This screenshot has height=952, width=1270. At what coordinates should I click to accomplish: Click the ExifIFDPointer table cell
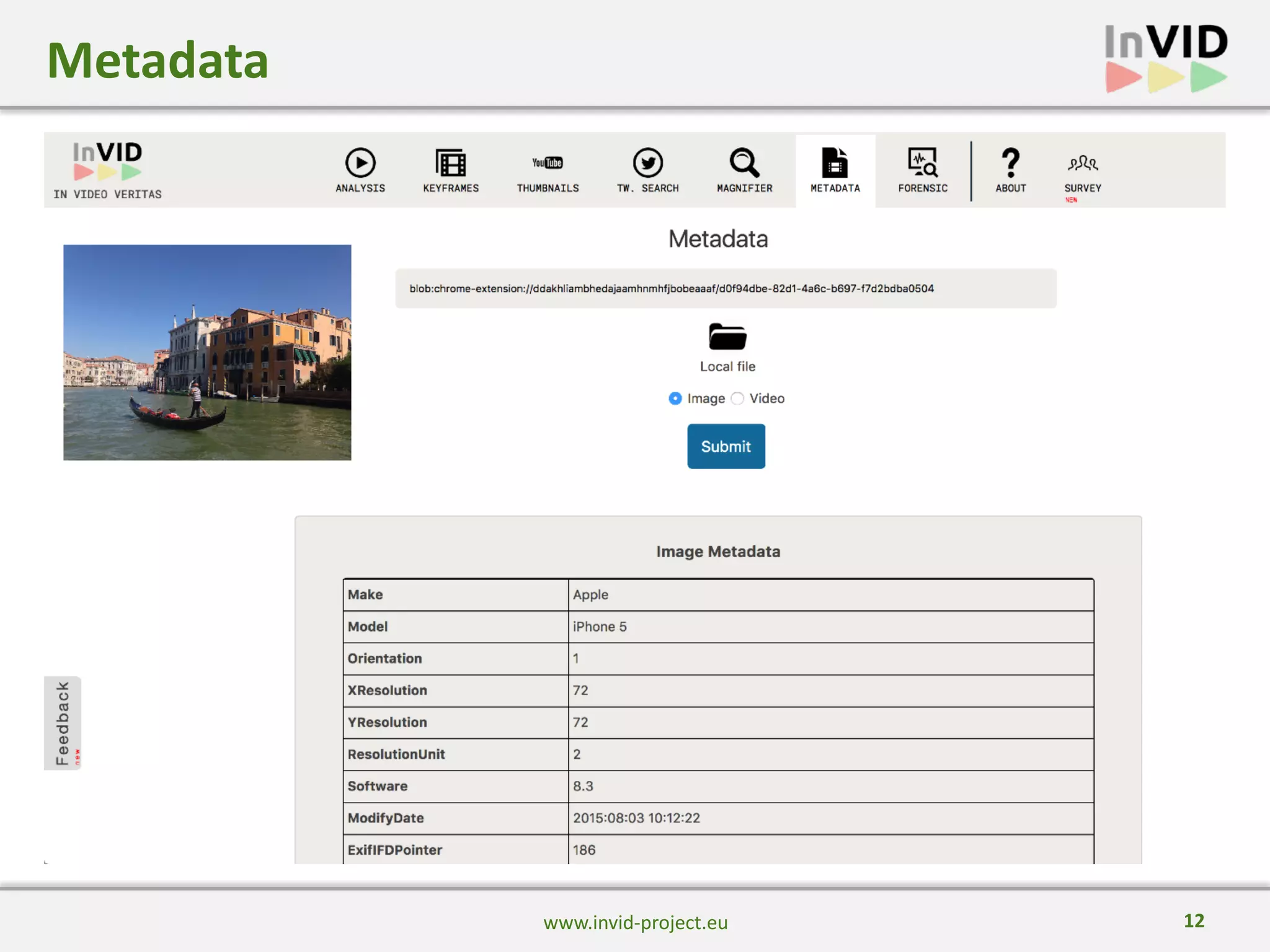(456, 850)
